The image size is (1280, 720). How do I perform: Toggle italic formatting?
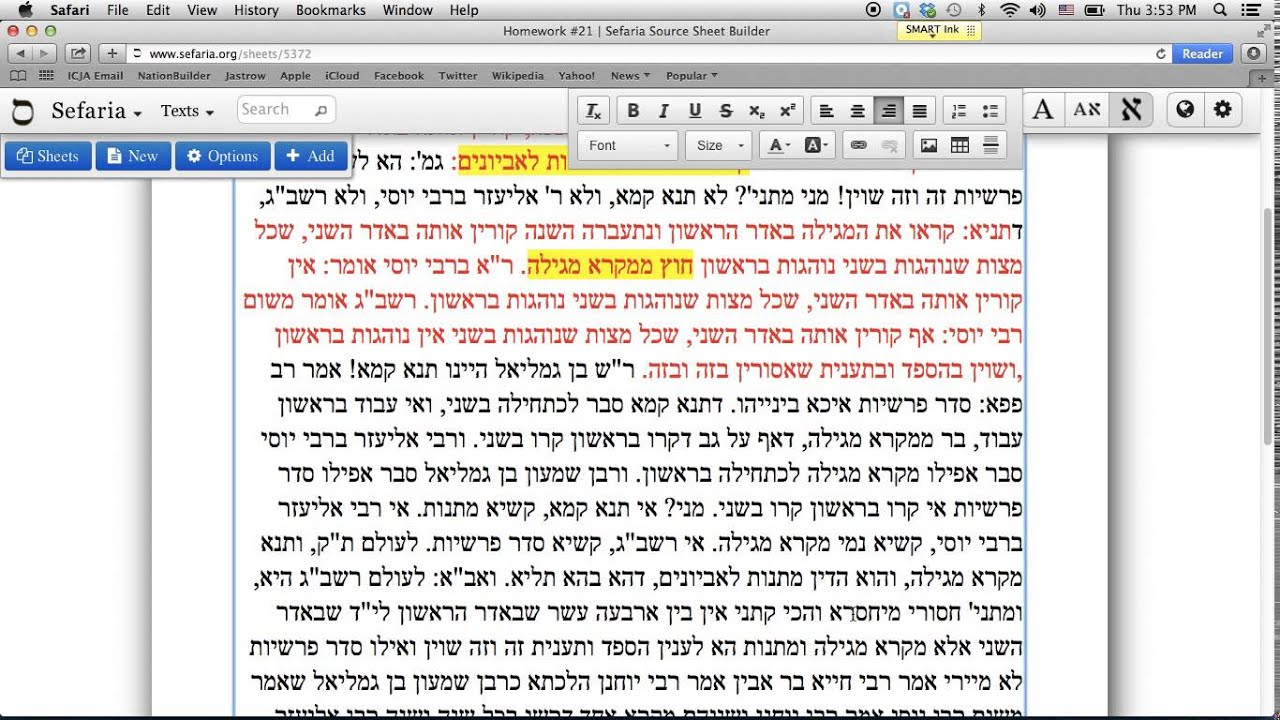coord(663,111)
